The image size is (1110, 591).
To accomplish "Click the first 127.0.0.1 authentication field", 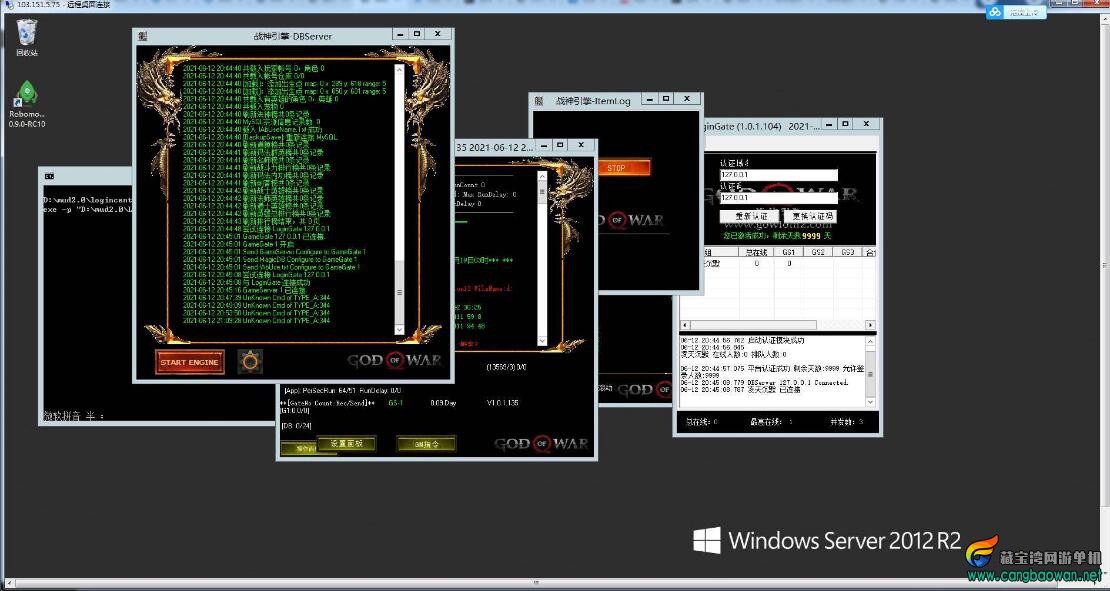I will 779,174.
